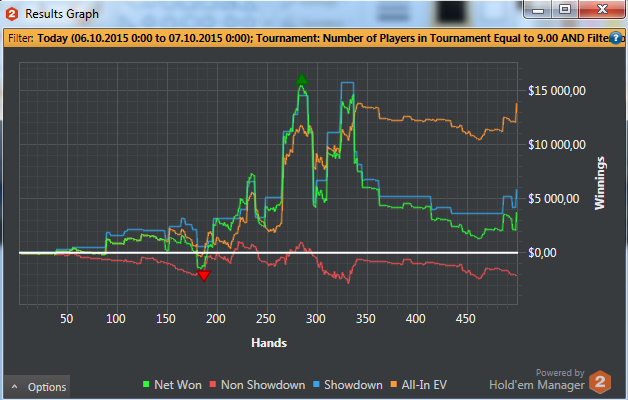Click the 100 hands axis label

[x=116, y=319]
